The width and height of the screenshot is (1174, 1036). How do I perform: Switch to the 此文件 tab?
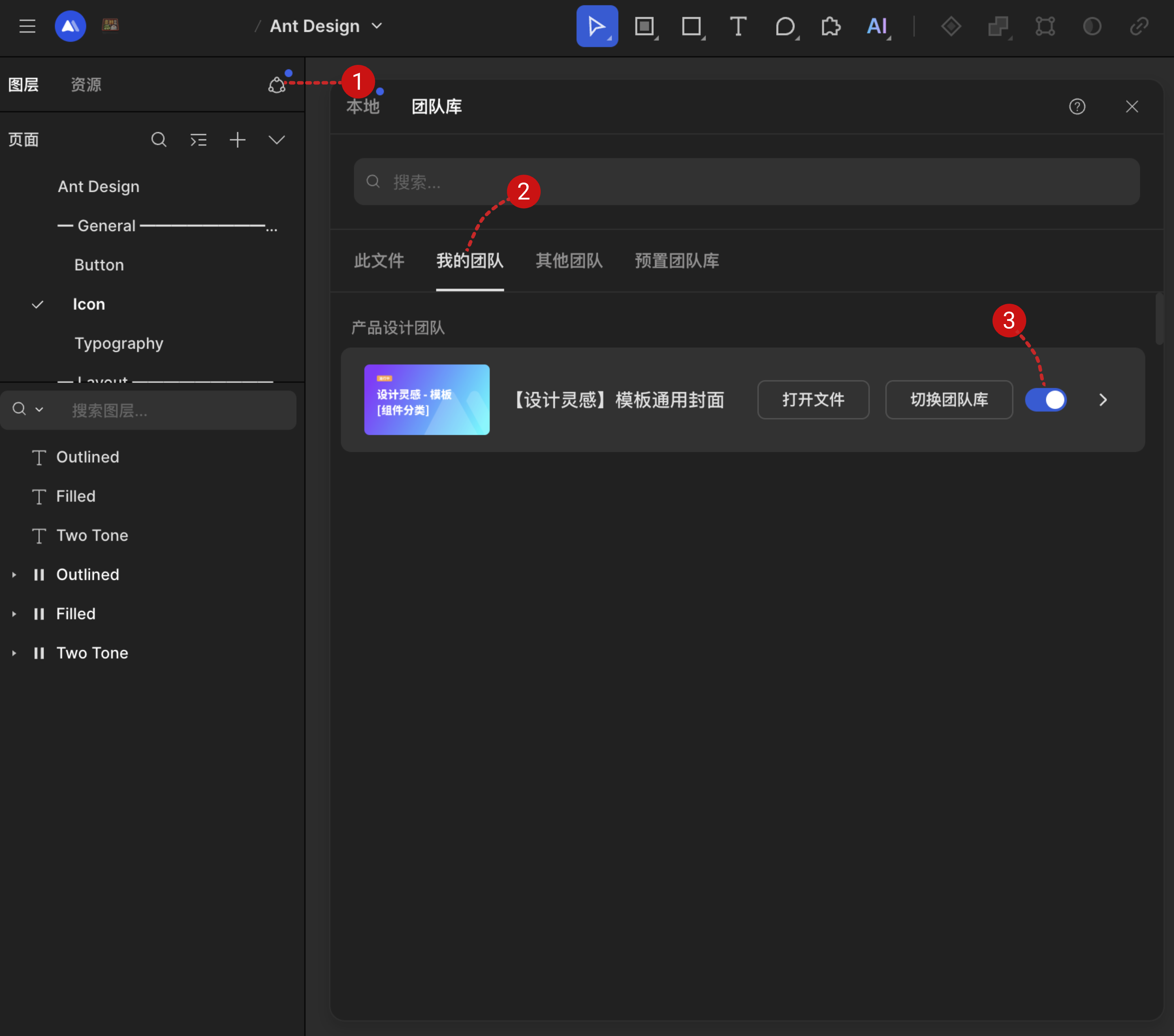pyautogui.click(x=379, y=261)
